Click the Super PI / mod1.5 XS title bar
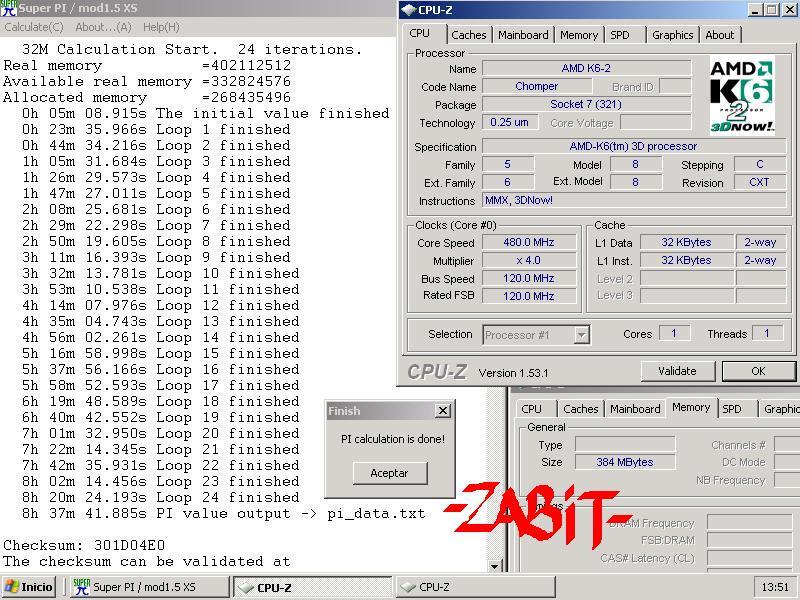 click(x=199, y=9)
